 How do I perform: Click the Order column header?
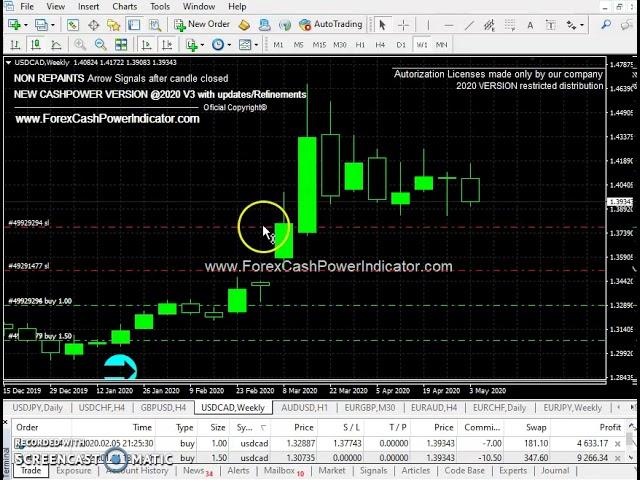(27, 427)
